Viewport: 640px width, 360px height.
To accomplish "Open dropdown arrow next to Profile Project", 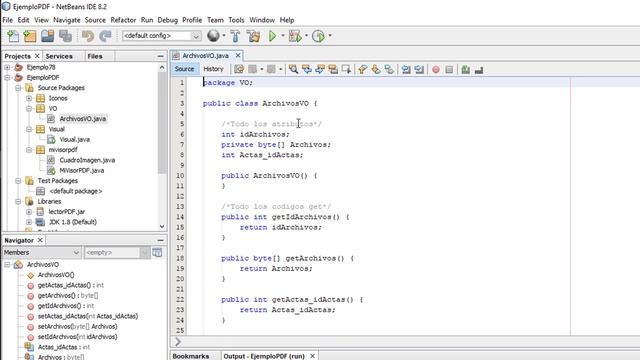I will tap(330, 36).
